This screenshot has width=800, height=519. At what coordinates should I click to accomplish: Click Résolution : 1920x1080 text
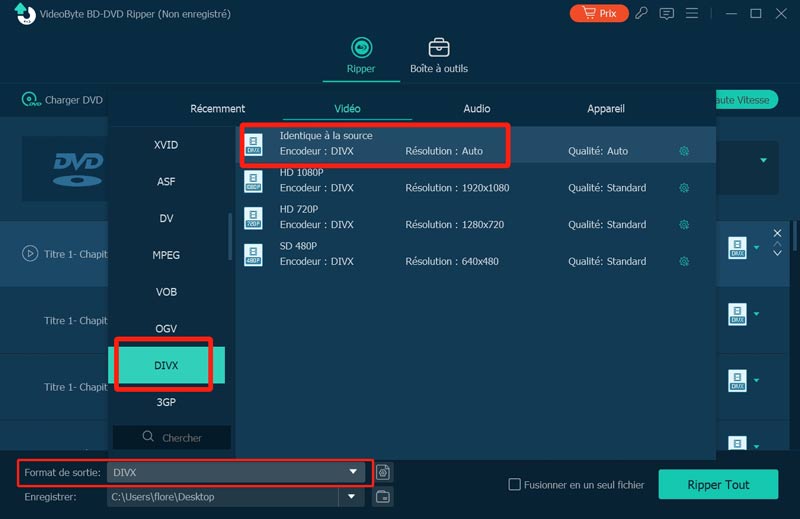[x=457, y=188]
